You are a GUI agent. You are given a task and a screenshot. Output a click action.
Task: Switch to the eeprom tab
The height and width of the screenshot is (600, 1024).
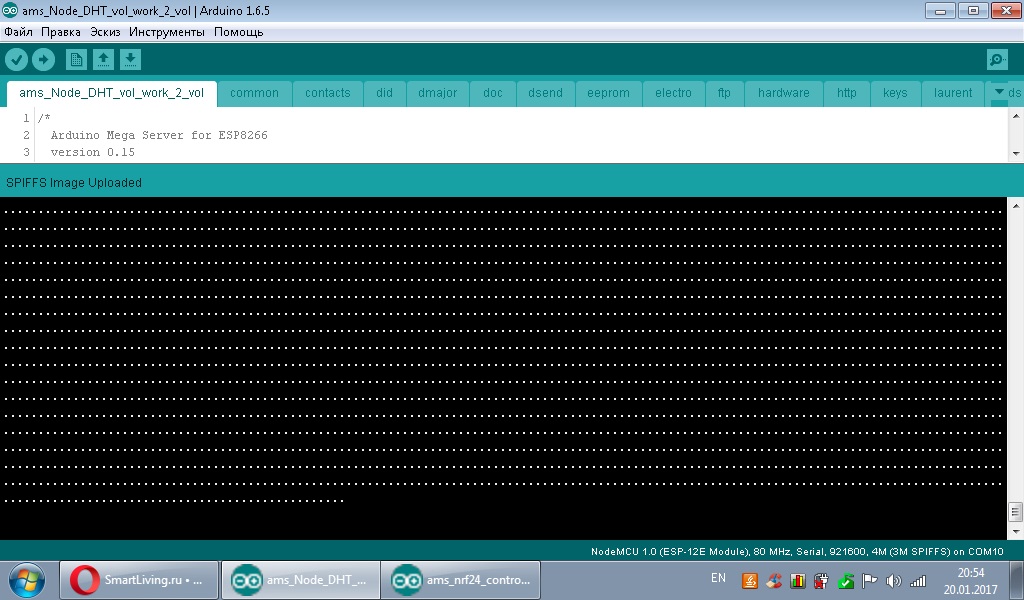pyautogui.click(x=608, y=93)
